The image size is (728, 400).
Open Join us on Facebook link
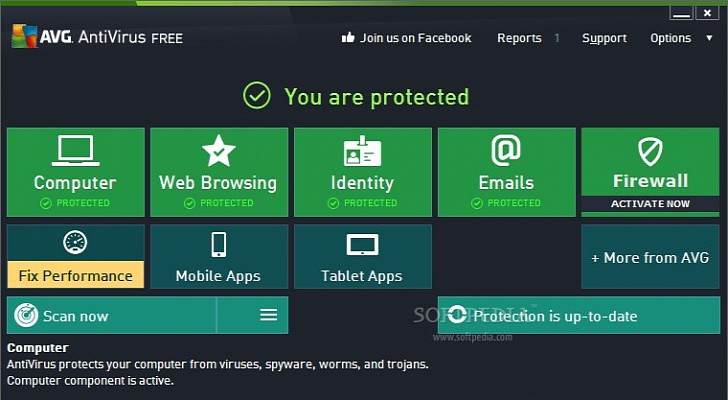tap(415, 38)
